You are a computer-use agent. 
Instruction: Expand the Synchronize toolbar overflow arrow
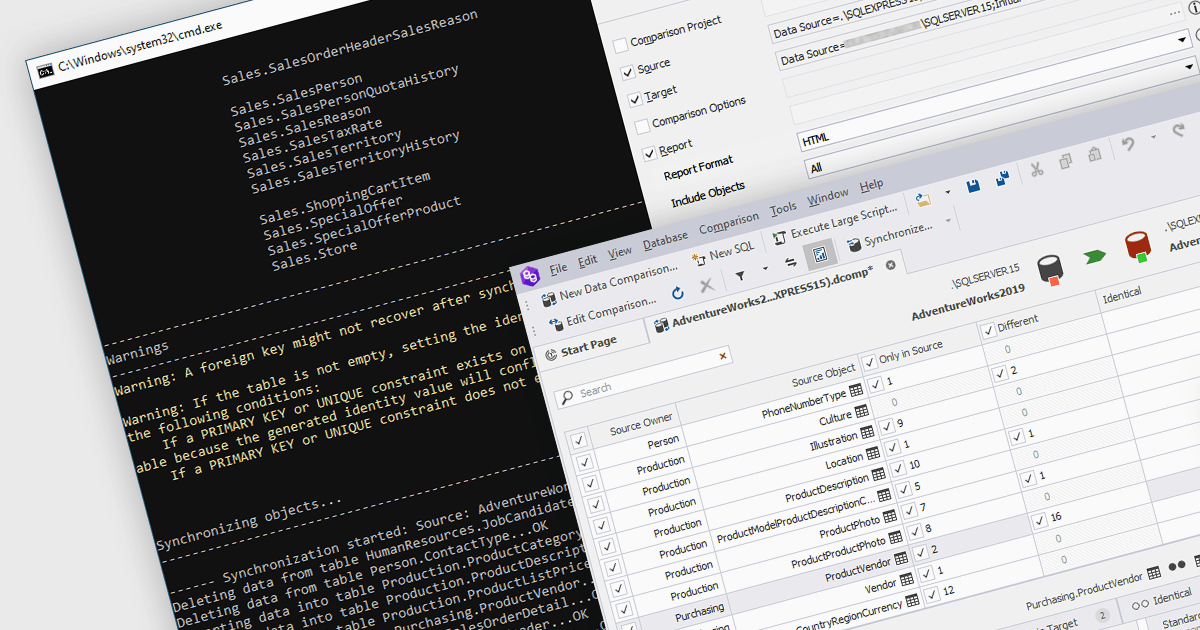(x=947, y=221)
